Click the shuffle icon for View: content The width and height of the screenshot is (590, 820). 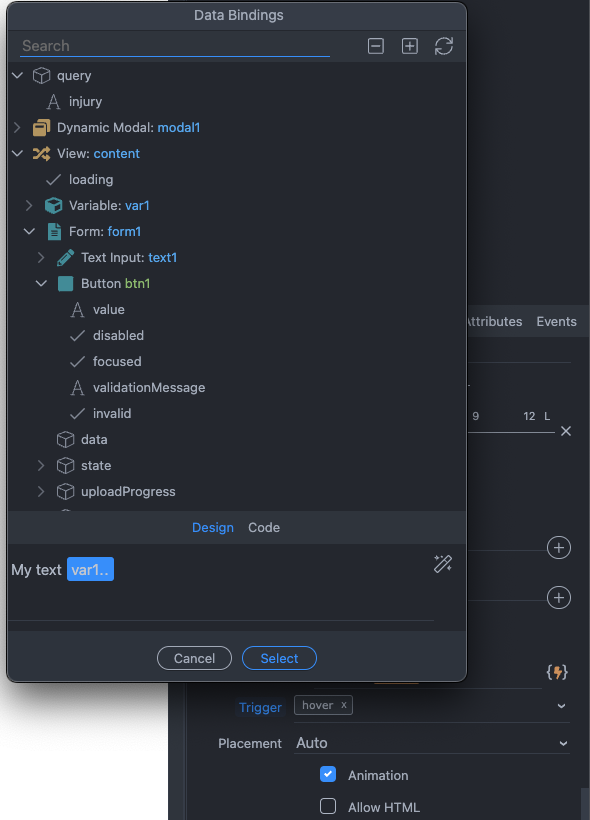[40, 153]
